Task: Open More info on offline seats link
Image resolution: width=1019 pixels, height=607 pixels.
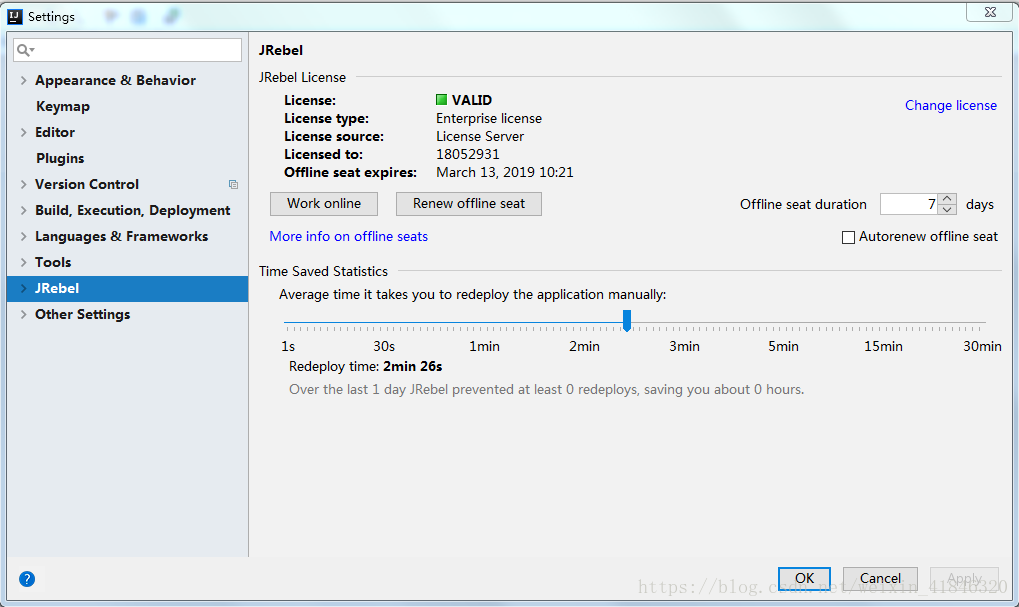Action: pos(348,237)
